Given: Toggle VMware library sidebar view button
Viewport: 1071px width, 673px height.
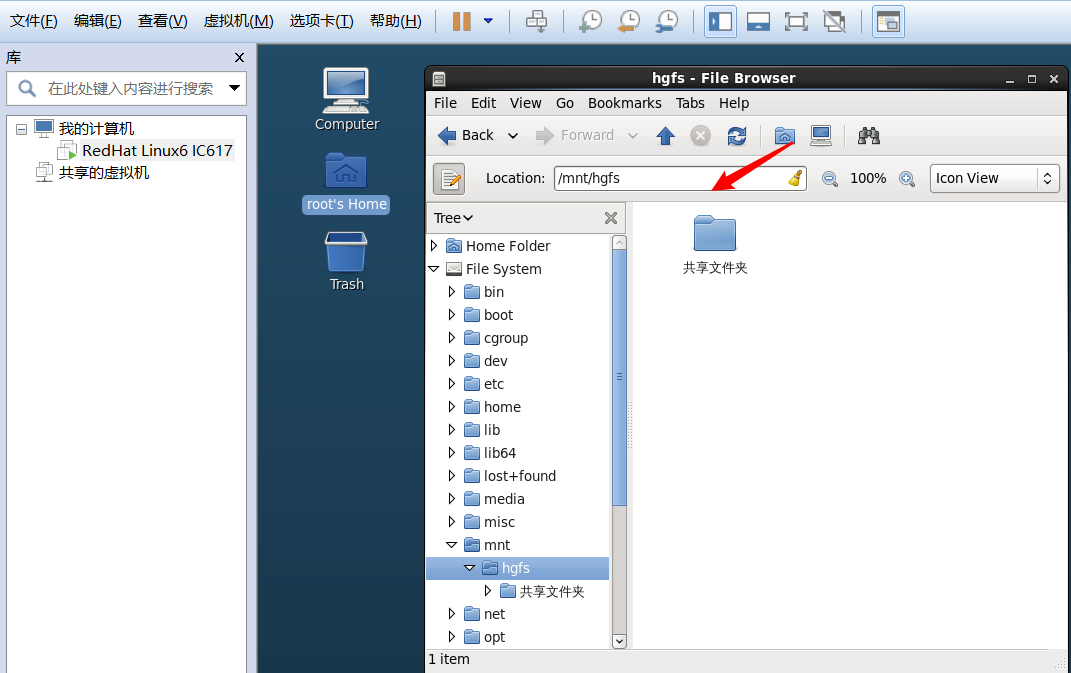Looking at the screenshot, I should pyautogui.click(x=720, y=21).
